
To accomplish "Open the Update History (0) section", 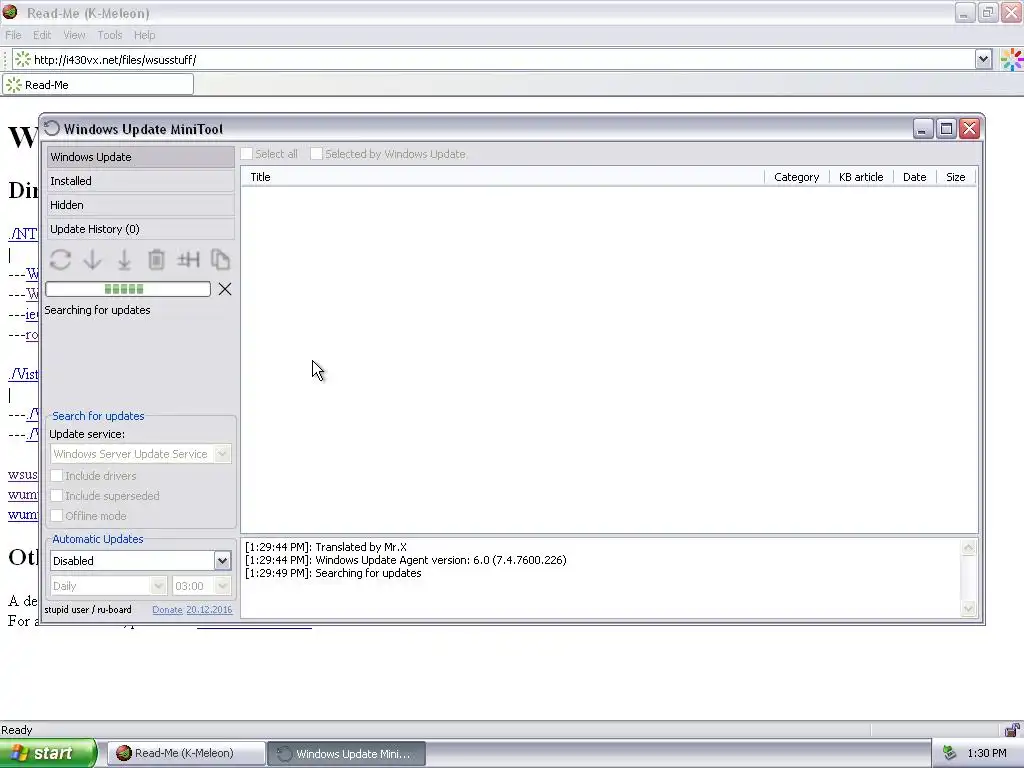I will pyautogui.click(x=140, y=229).
